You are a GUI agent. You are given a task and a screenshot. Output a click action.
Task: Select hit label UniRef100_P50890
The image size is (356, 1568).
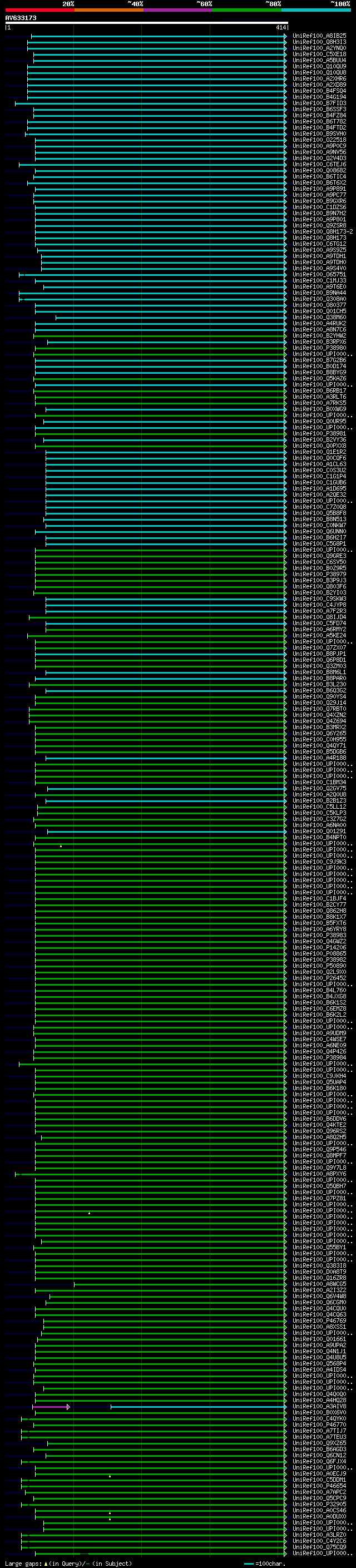point(319,966)
